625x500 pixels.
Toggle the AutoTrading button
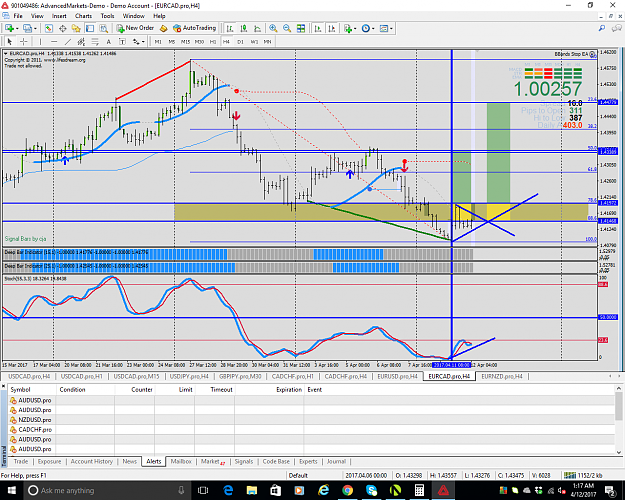point(195,28)
